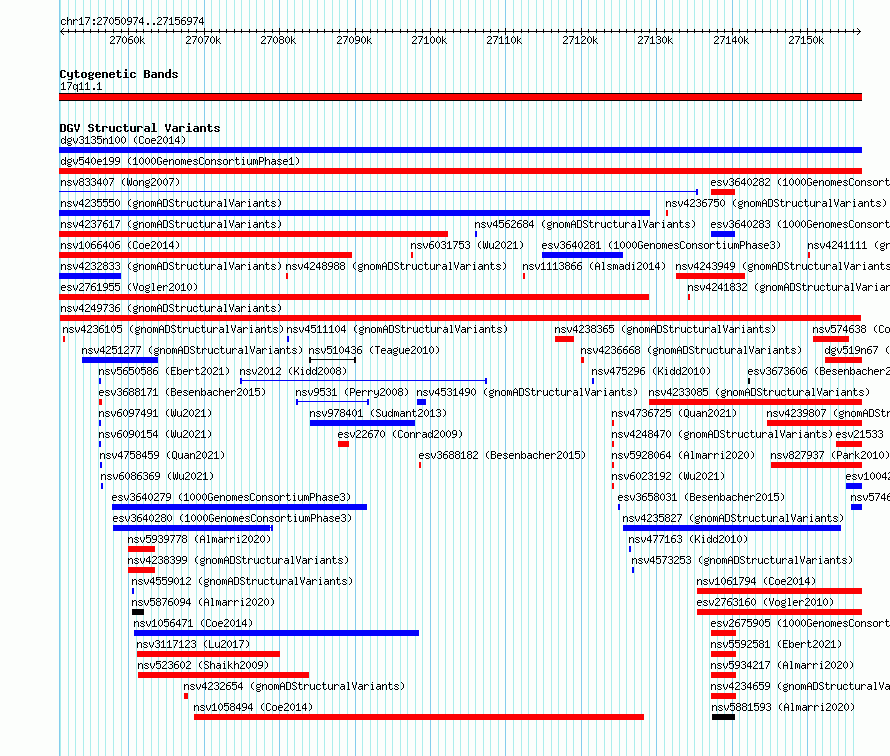This screenshot has height=756, width=890.
Task: Click the chr17:27050974..27156974 region label
Action: pyautogui.click(x=132, y=22)
